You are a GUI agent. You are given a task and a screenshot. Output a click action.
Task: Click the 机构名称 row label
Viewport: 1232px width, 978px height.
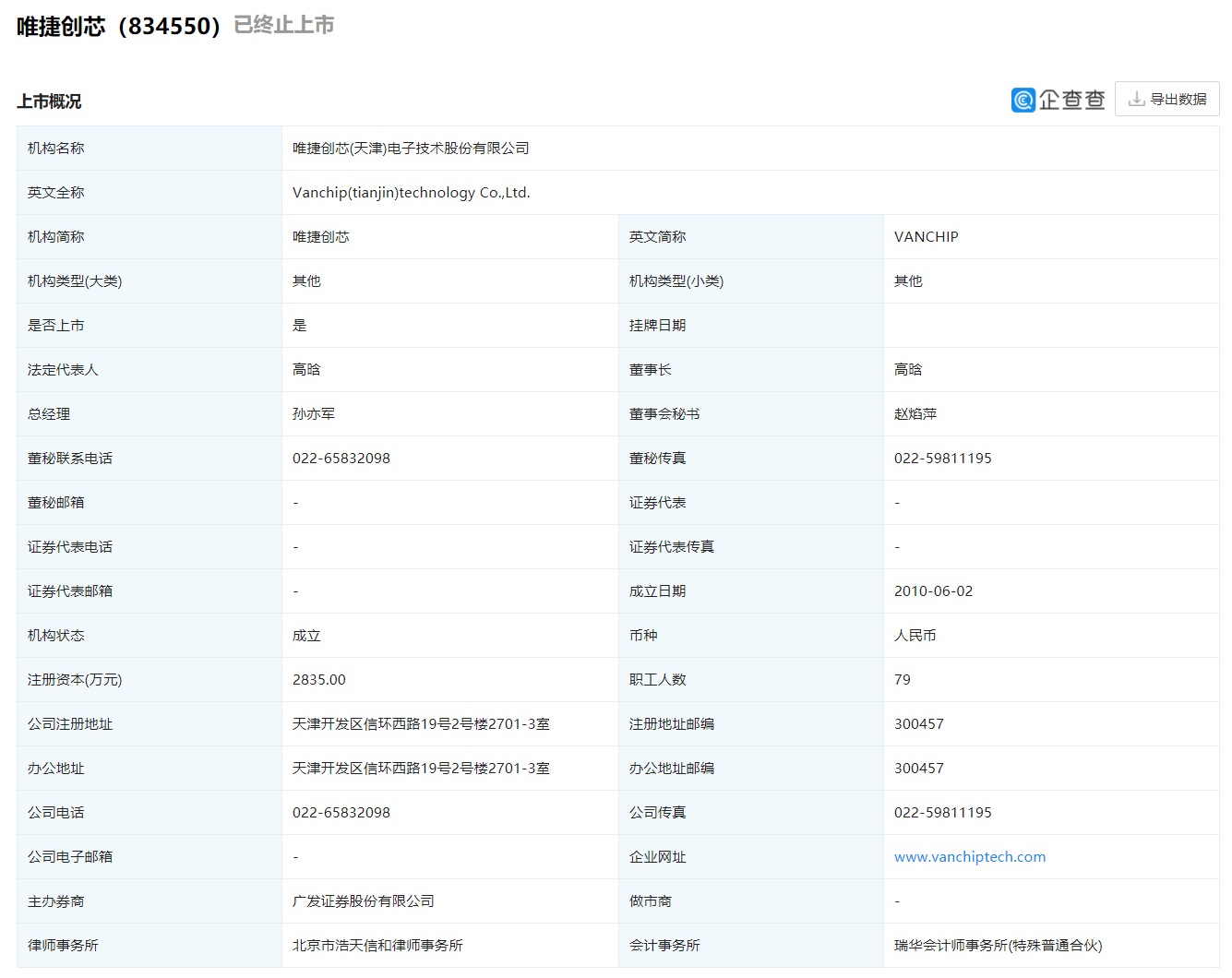56,149
